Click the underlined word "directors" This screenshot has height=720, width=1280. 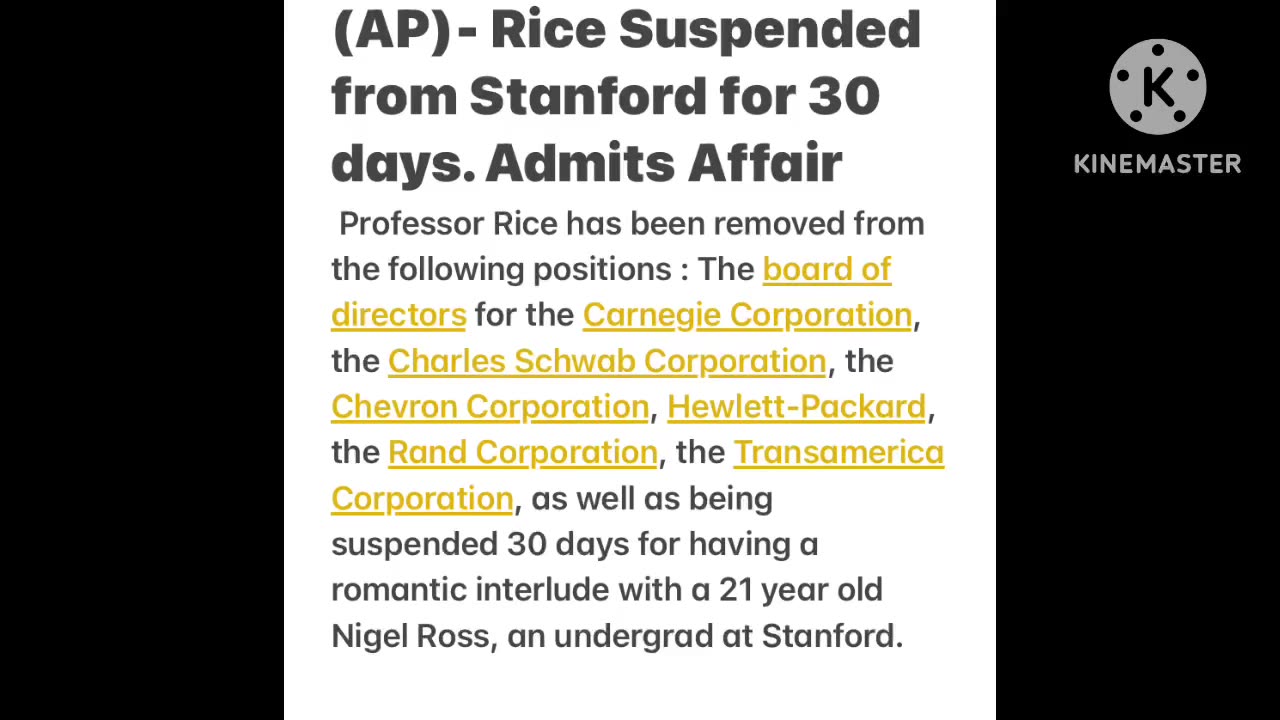(398, 315)
